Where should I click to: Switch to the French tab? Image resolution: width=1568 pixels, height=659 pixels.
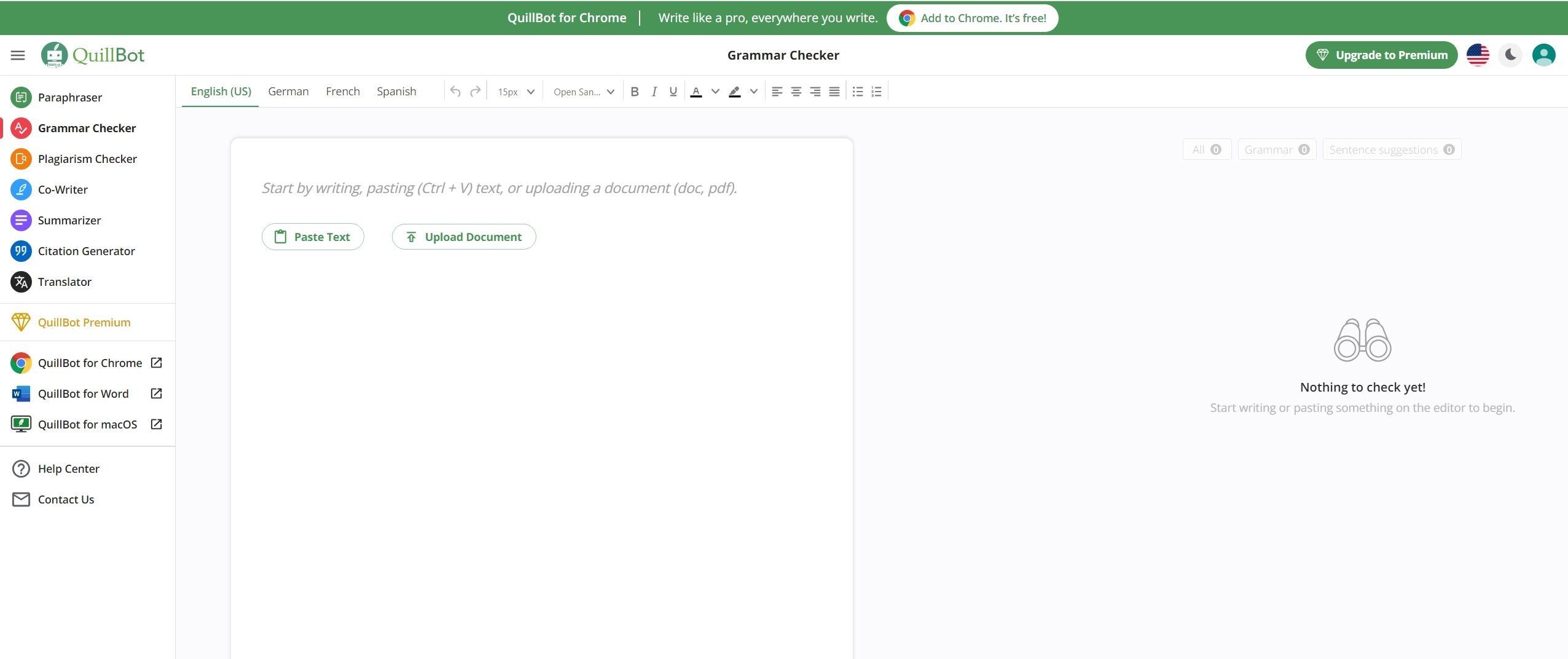(x=343, y=91)
